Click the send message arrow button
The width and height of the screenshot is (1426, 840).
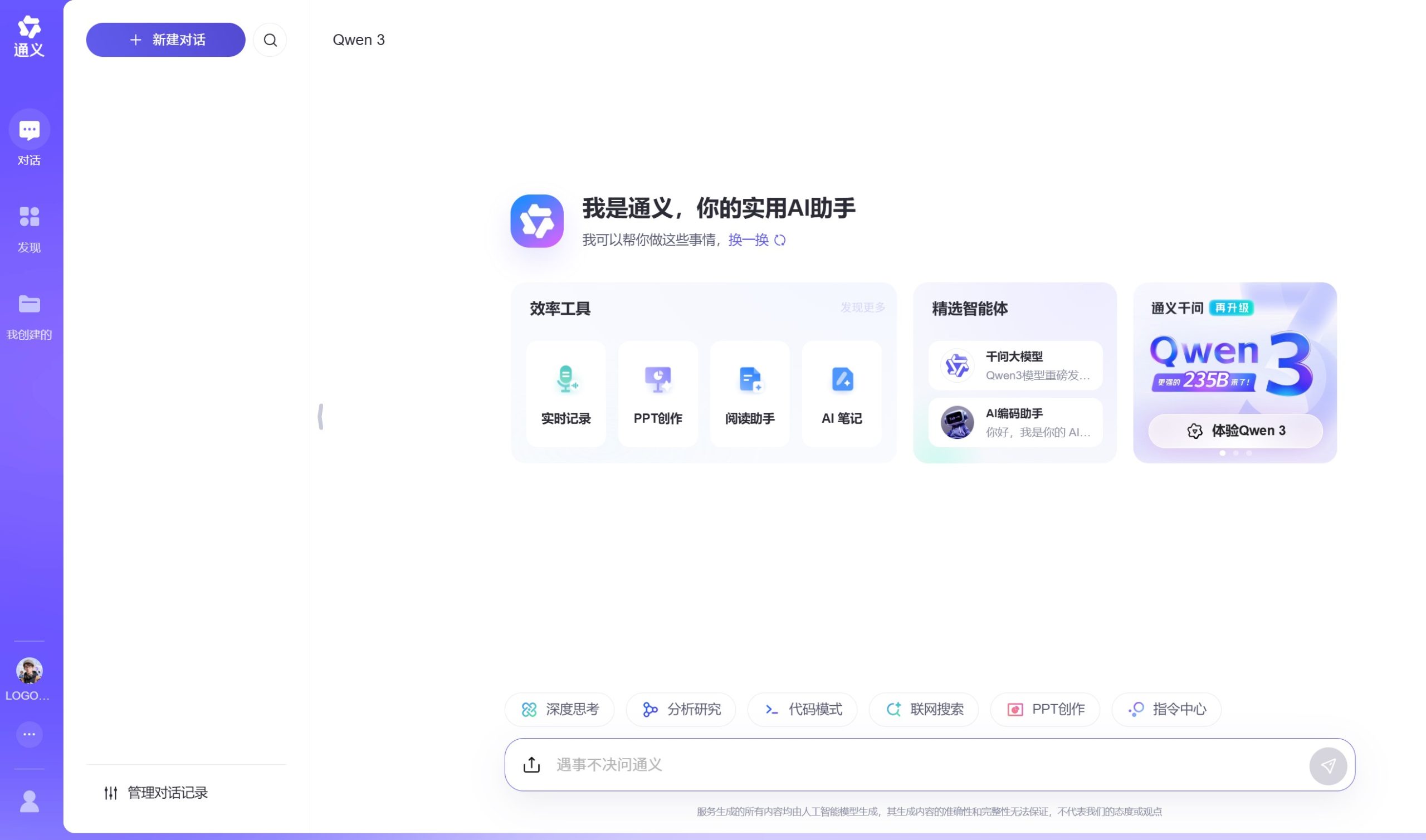point(1327,766)
